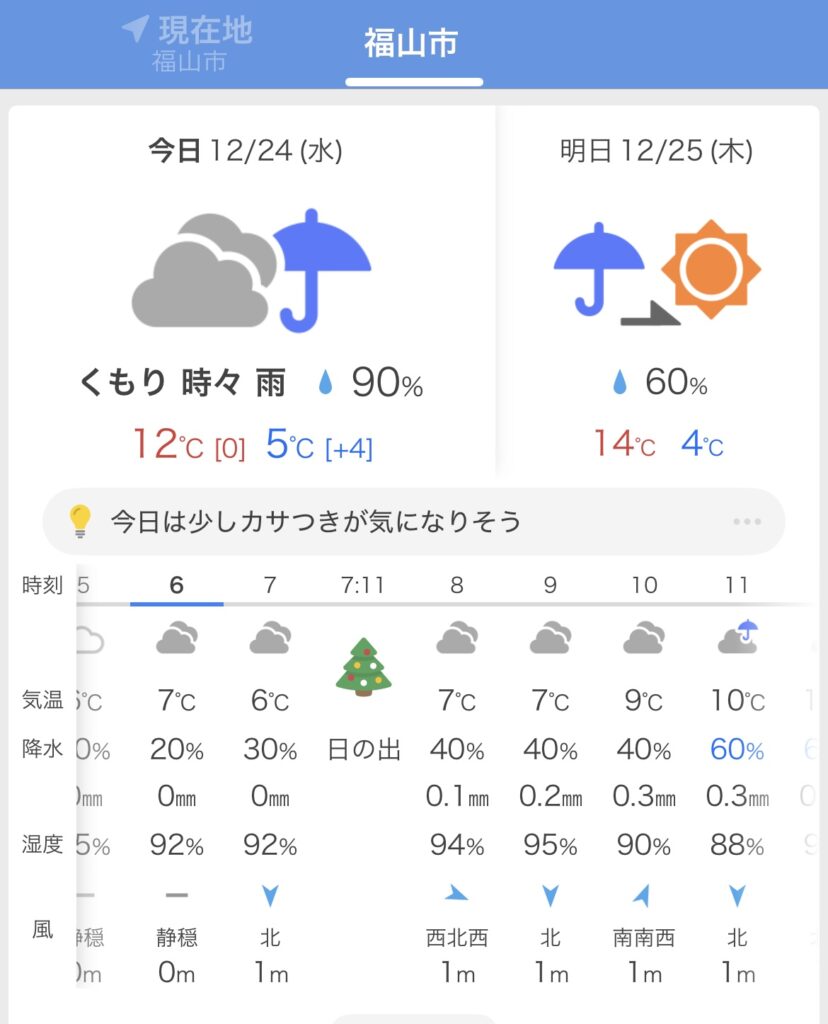Tap the location arrow icon
Image resolution: width=828 pixels, height=1024 pixels.
click(135, 28)
